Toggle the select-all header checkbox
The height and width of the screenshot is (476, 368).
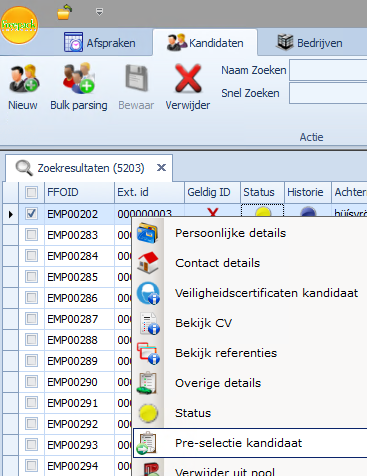click(x=31, y=192)
